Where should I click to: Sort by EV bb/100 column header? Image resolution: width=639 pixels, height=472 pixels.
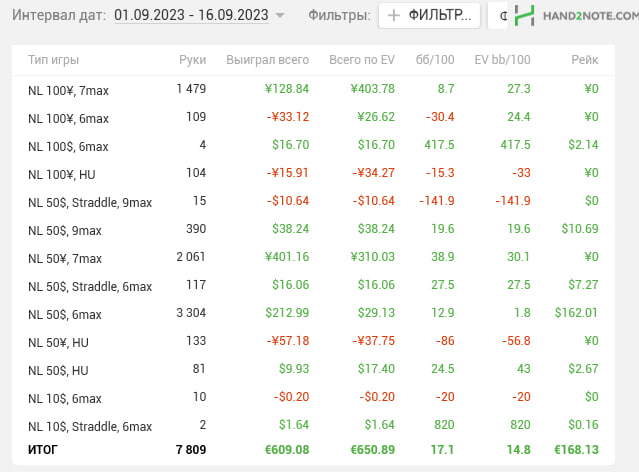(502, 60)
